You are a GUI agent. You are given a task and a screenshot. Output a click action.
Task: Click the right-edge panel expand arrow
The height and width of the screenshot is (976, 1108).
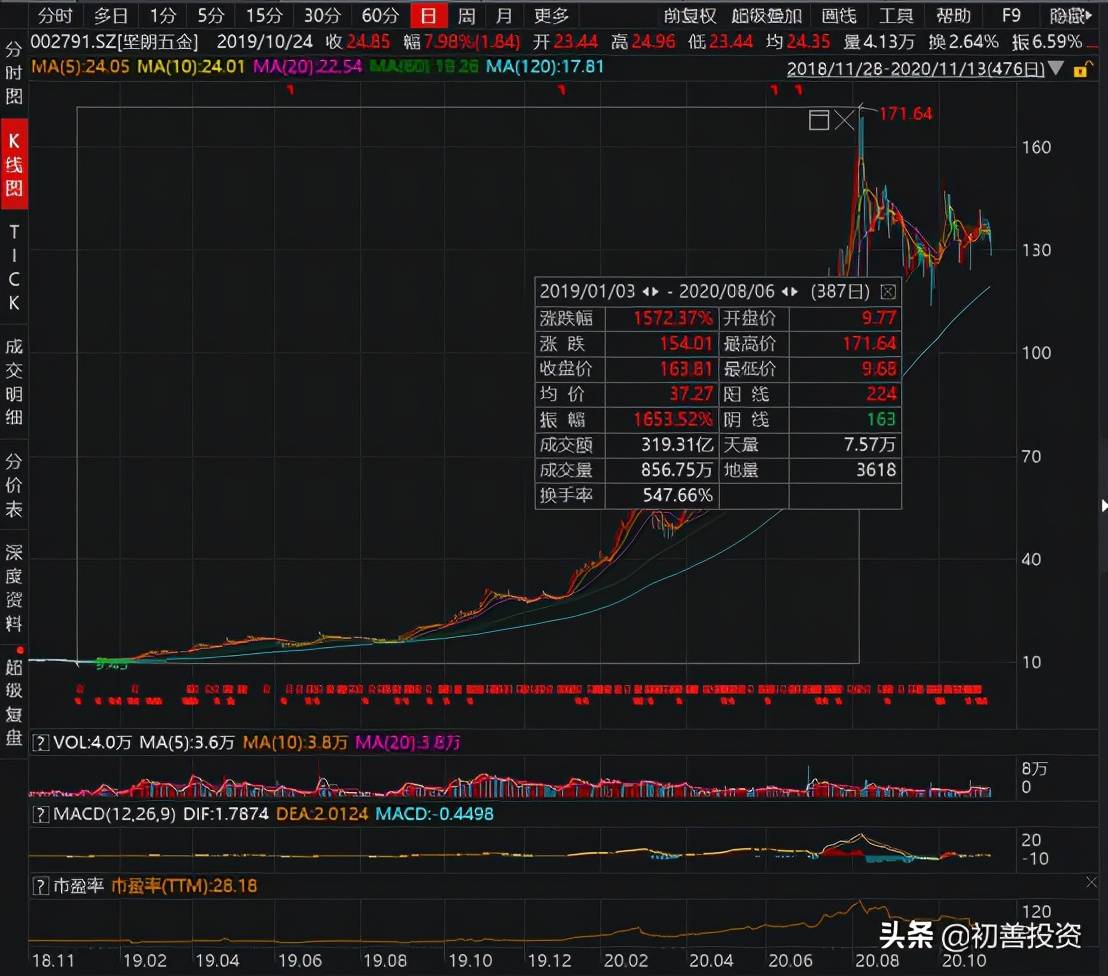click(1103, 506)
